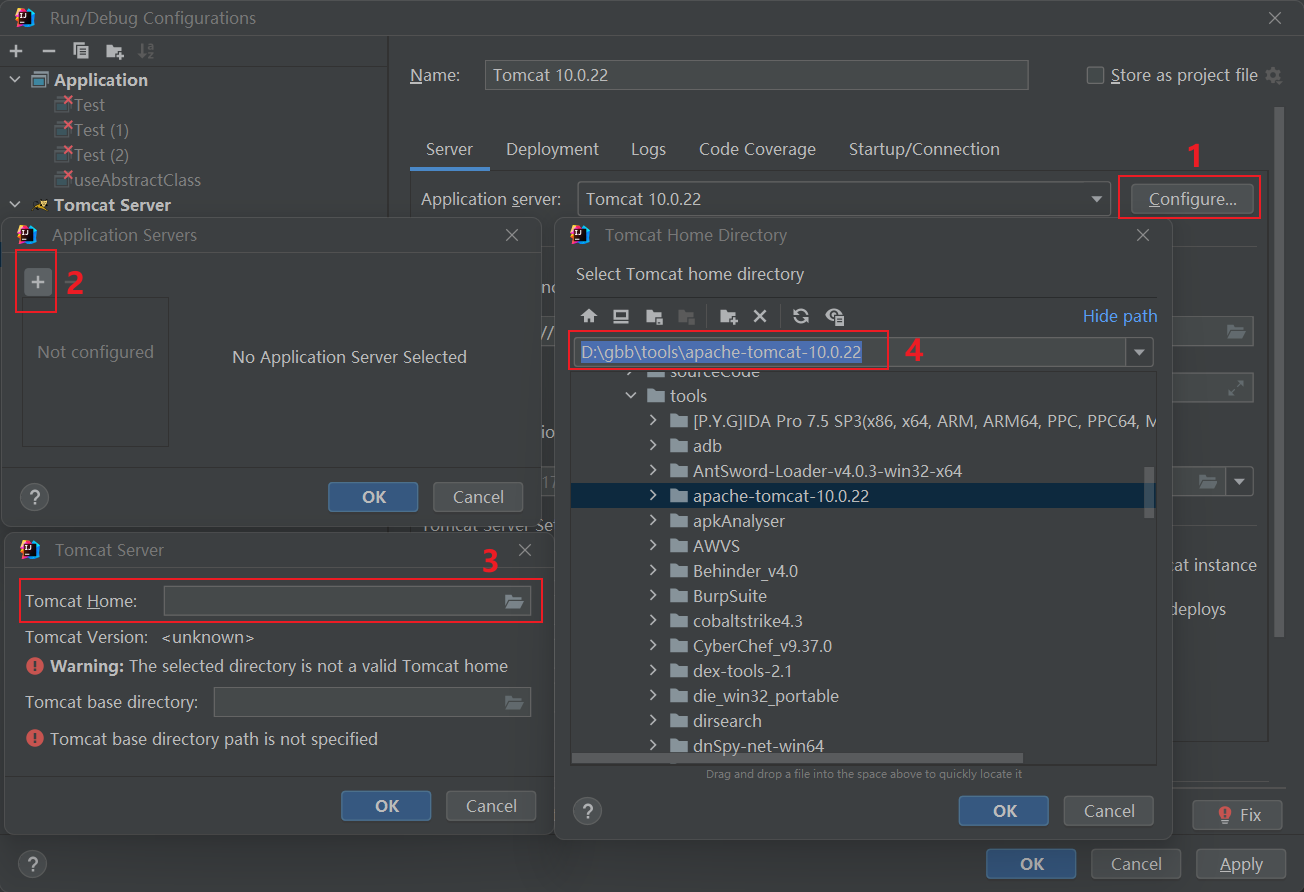This screenshot has width=1304, height=892.
Task: Cancel the Tomcat Server dialog
Action: 491,806
